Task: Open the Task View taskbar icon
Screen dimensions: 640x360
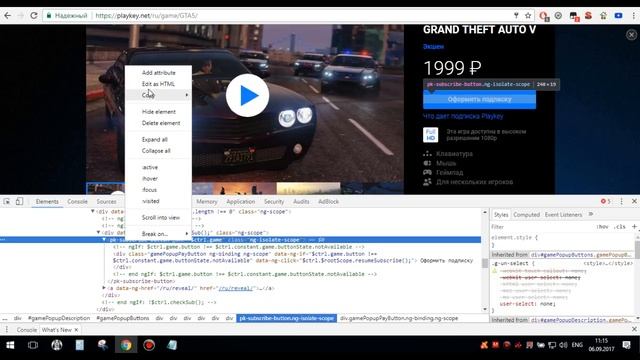Action: [33, 345]
